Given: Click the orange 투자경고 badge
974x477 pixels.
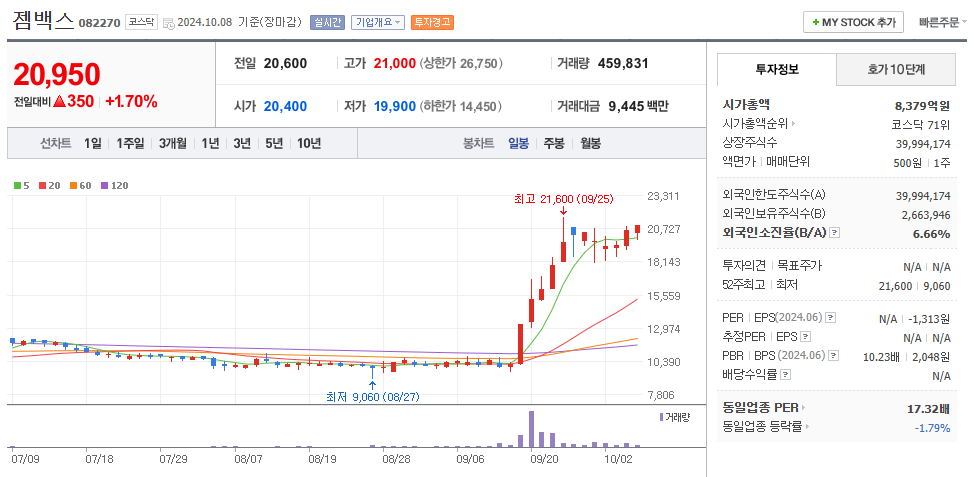Looking at the screenshot, I should [x=432, y=22].
